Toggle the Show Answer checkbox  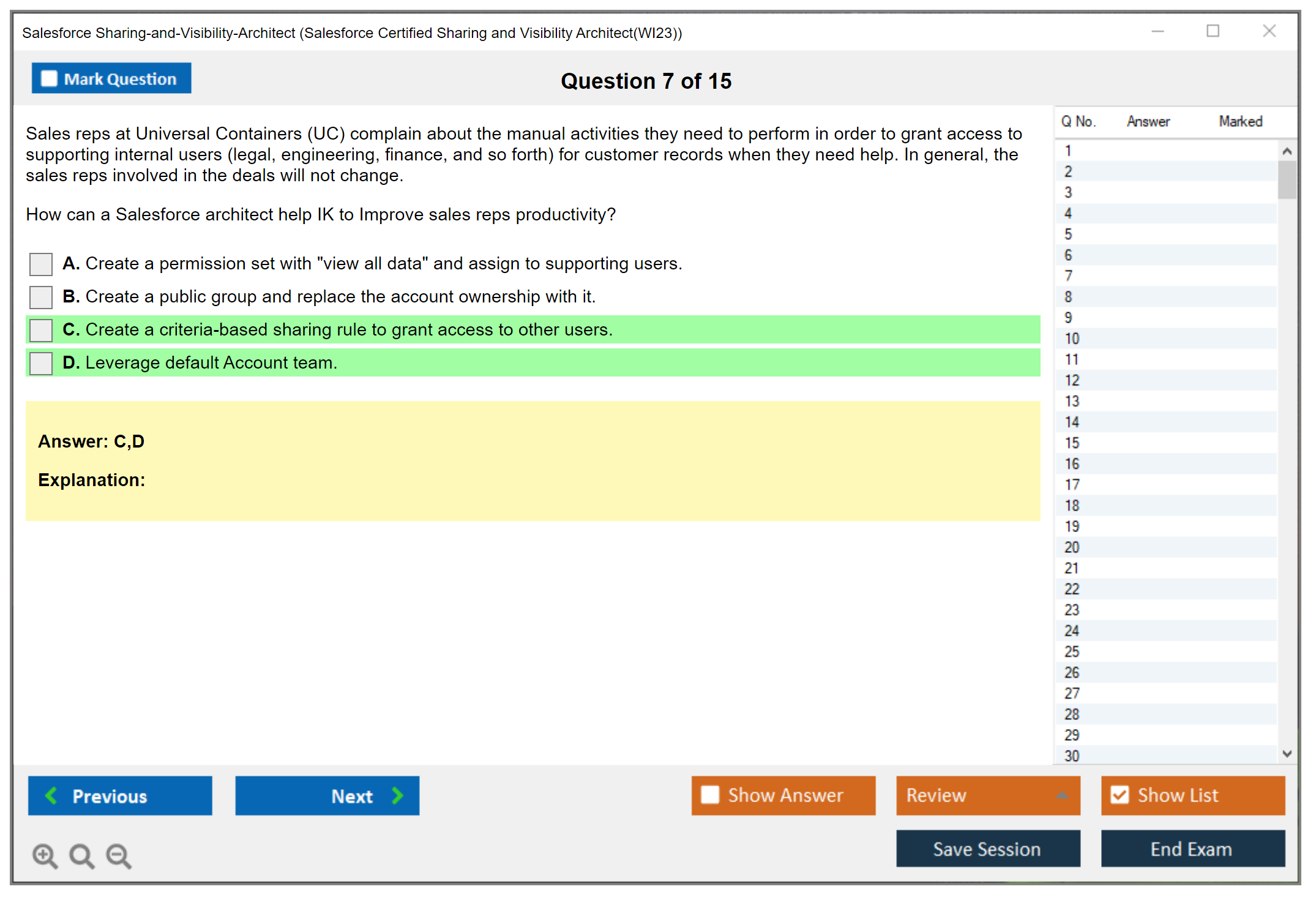coord(710,795)
